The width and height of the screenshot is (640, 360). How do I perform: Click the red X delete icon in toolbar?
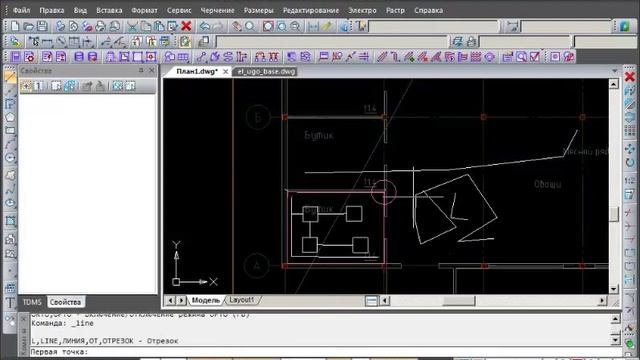tap(186, 26)
